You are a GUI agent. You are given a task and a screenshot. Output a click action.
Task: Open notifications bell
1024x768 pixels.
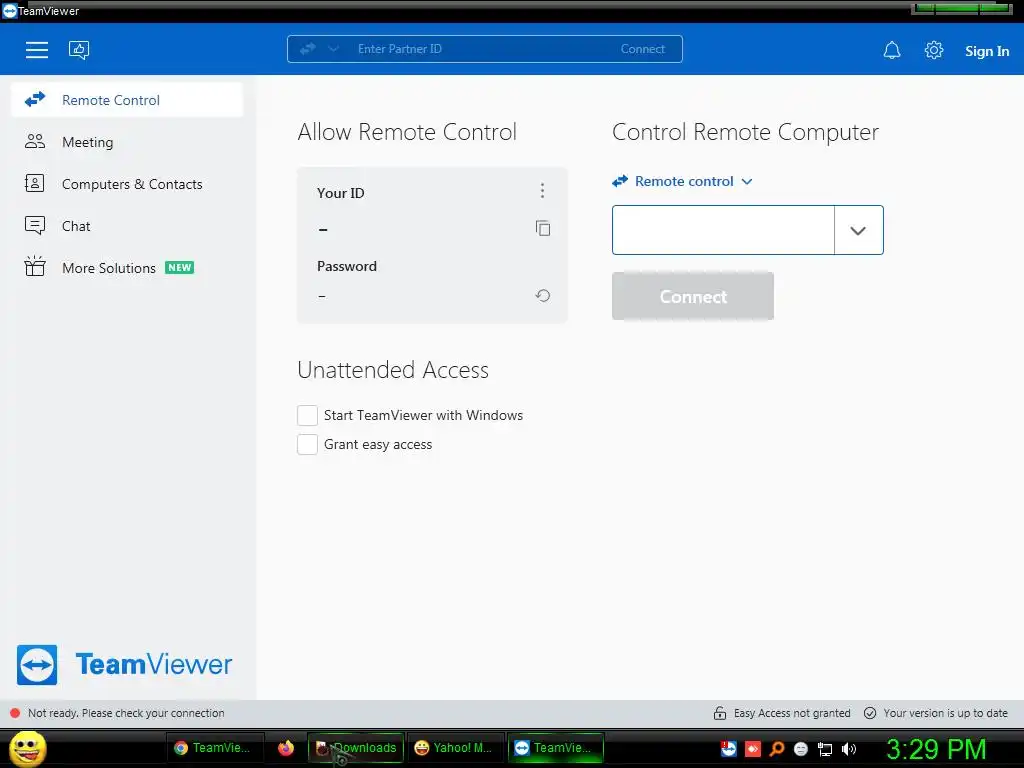(x=892, y=50)
